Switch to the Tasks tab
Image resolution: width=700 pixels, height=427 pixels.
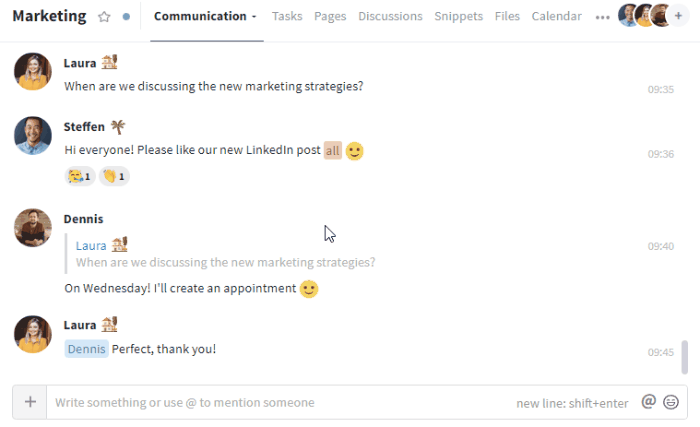point(287,17)
